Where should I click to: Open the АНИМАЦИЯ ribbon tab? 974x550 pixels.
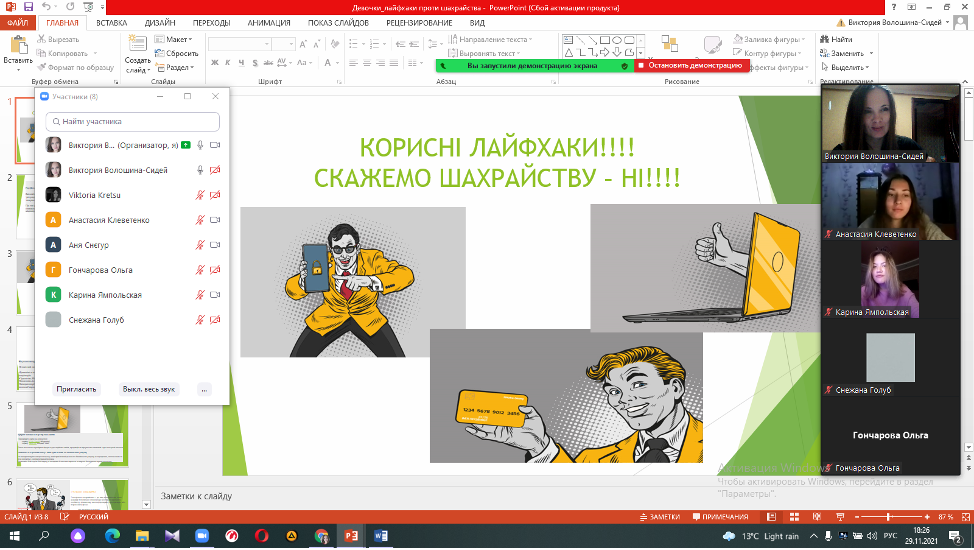269,21
